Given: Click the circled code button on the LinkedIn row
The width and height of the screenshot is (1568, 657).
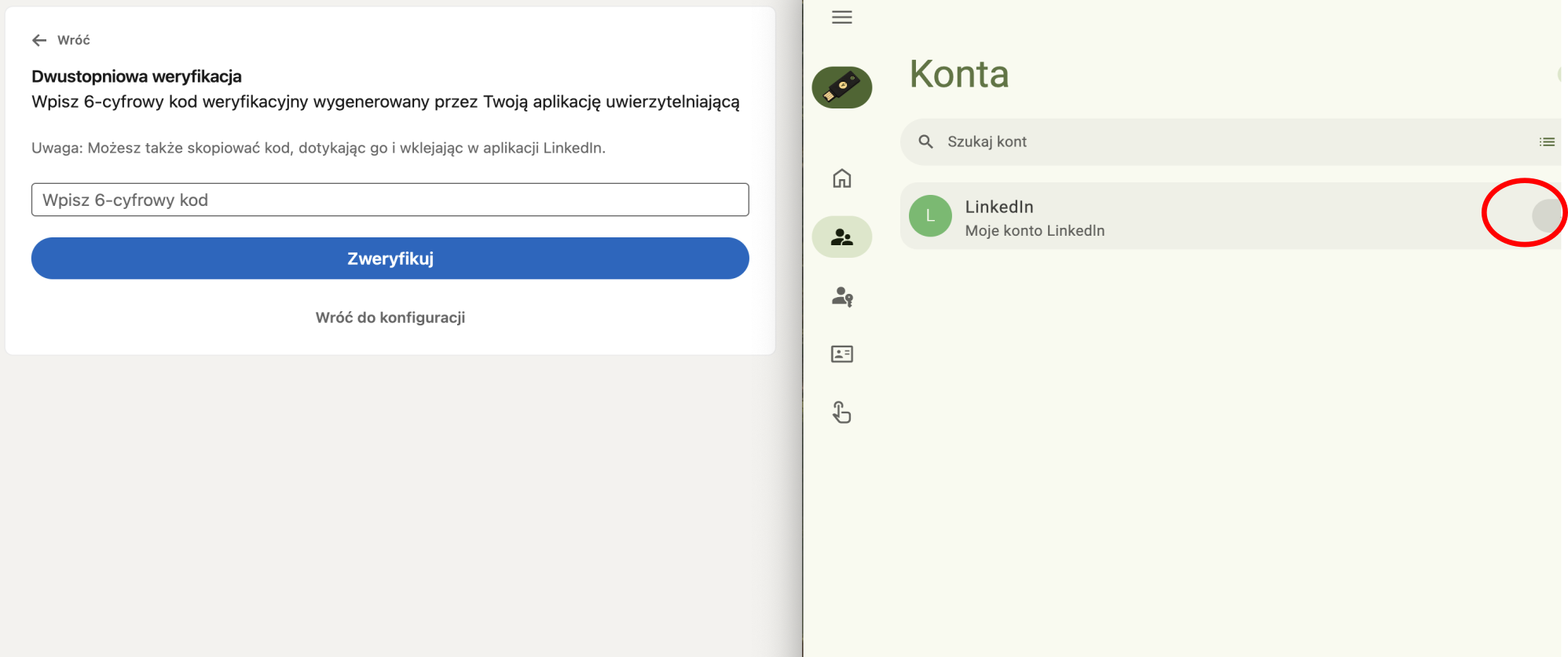Looking at the screenshot, I should click(x=1544, y=215).
